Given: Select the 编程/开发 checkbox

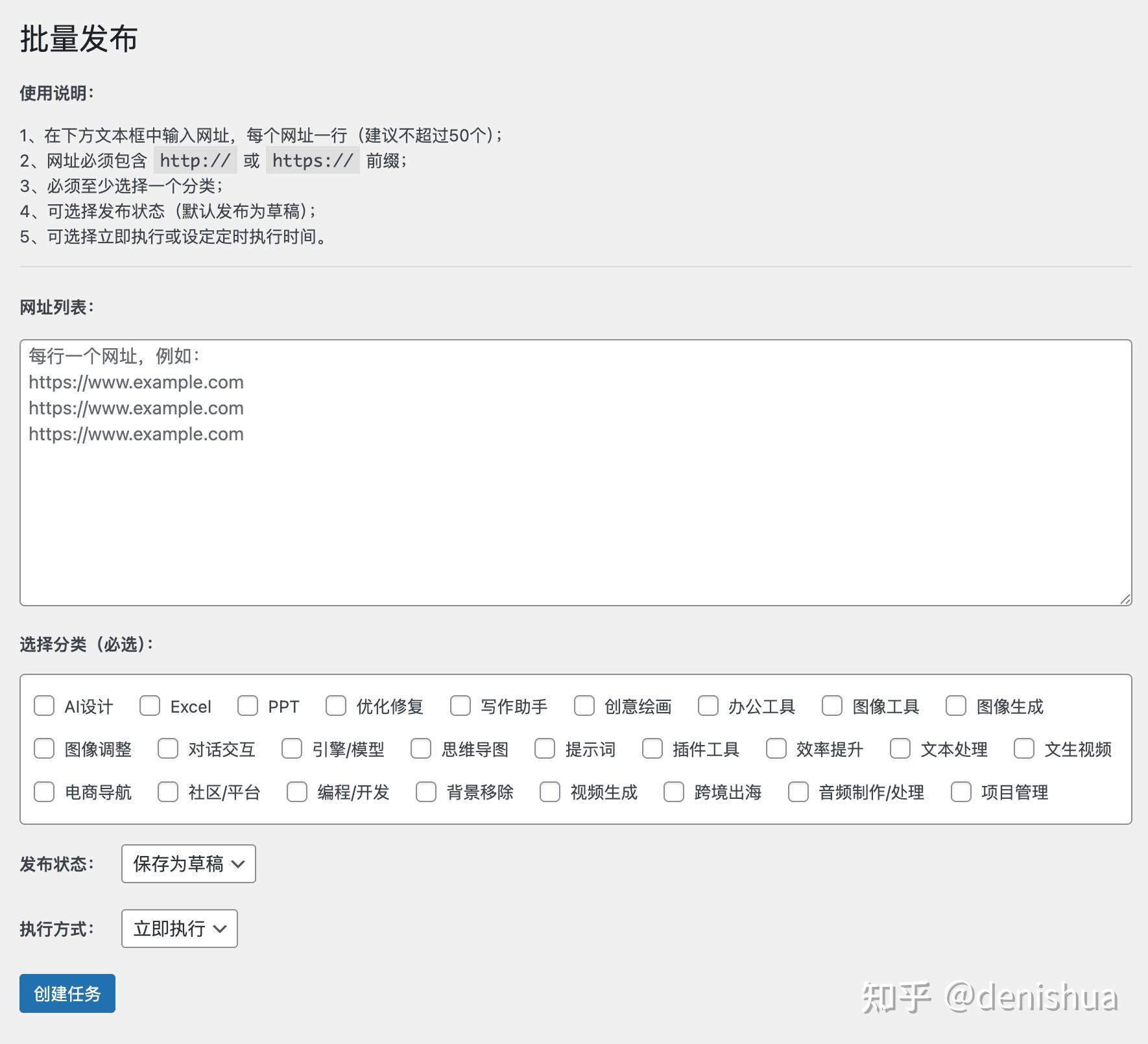Looking at the screenshot, I should 297,791.
